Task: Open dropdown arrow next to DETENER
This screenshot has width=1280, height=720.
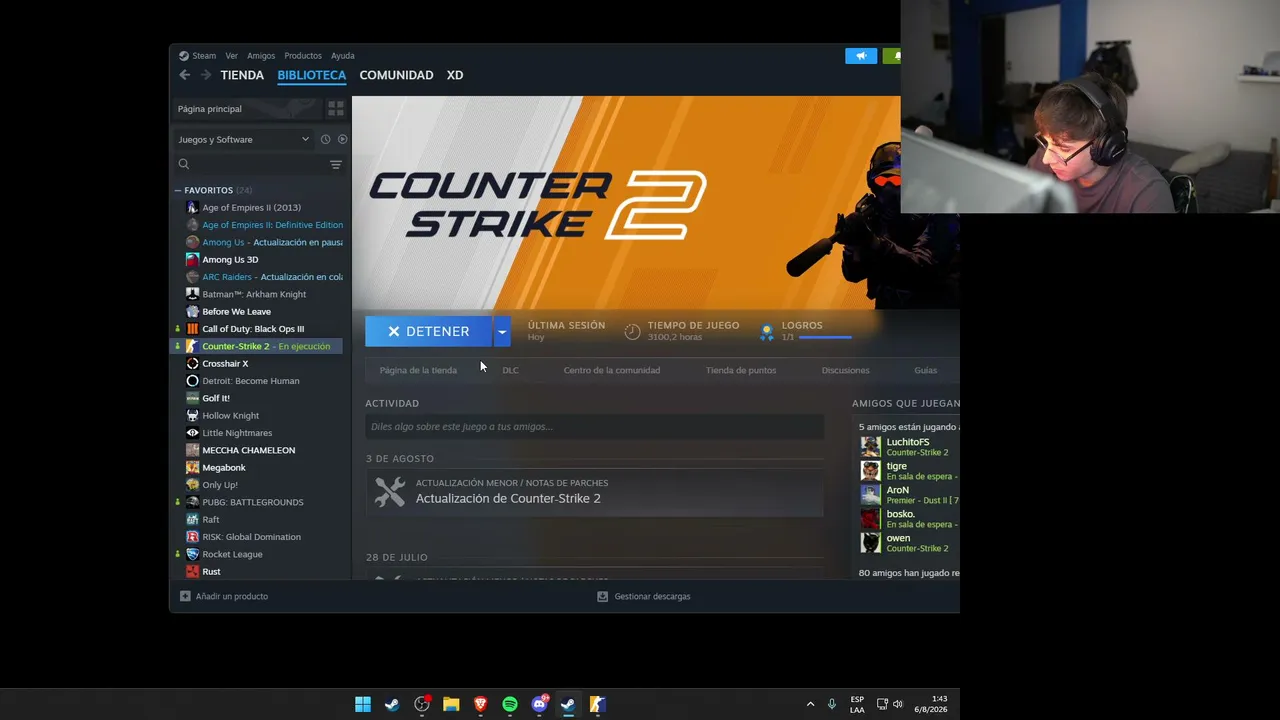Action: (x=502, y=331)
